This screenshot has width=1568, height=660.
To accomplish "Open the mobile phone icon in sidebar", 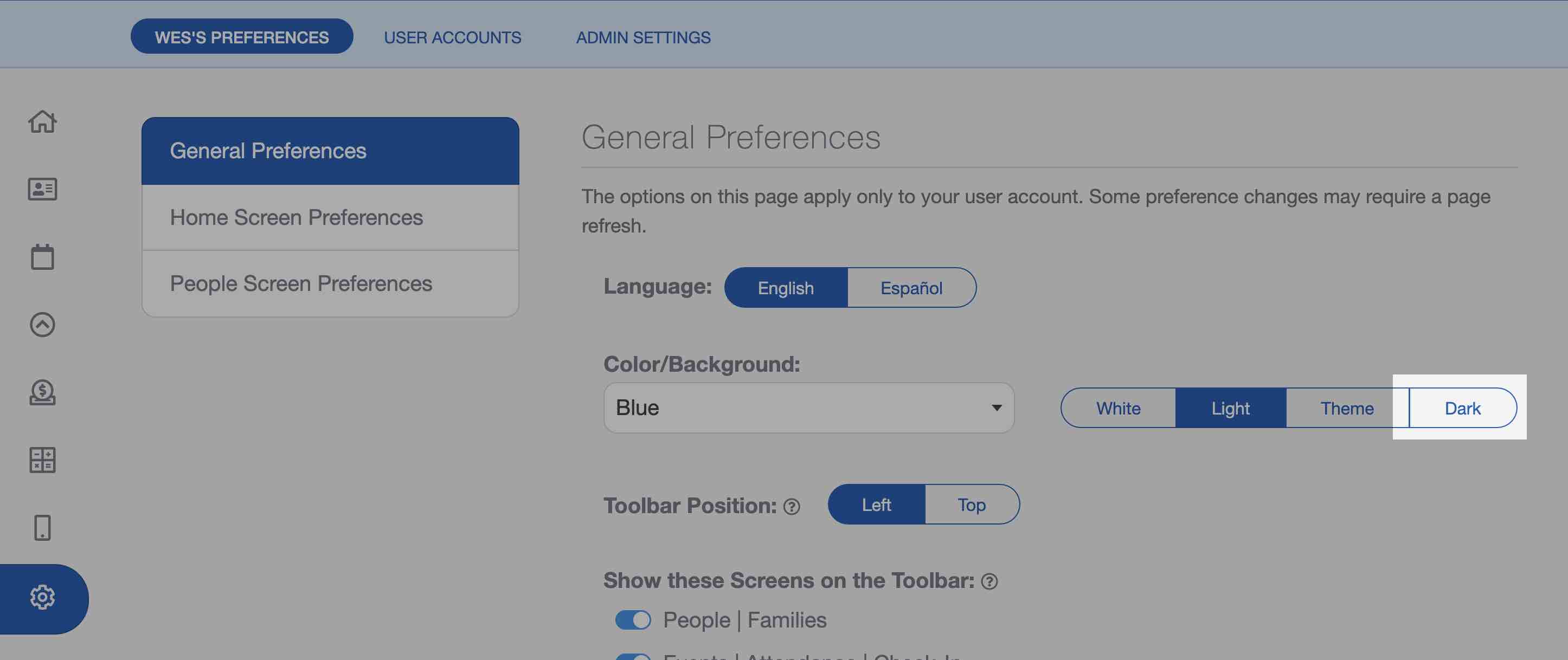I will click(x=43, y=527).
